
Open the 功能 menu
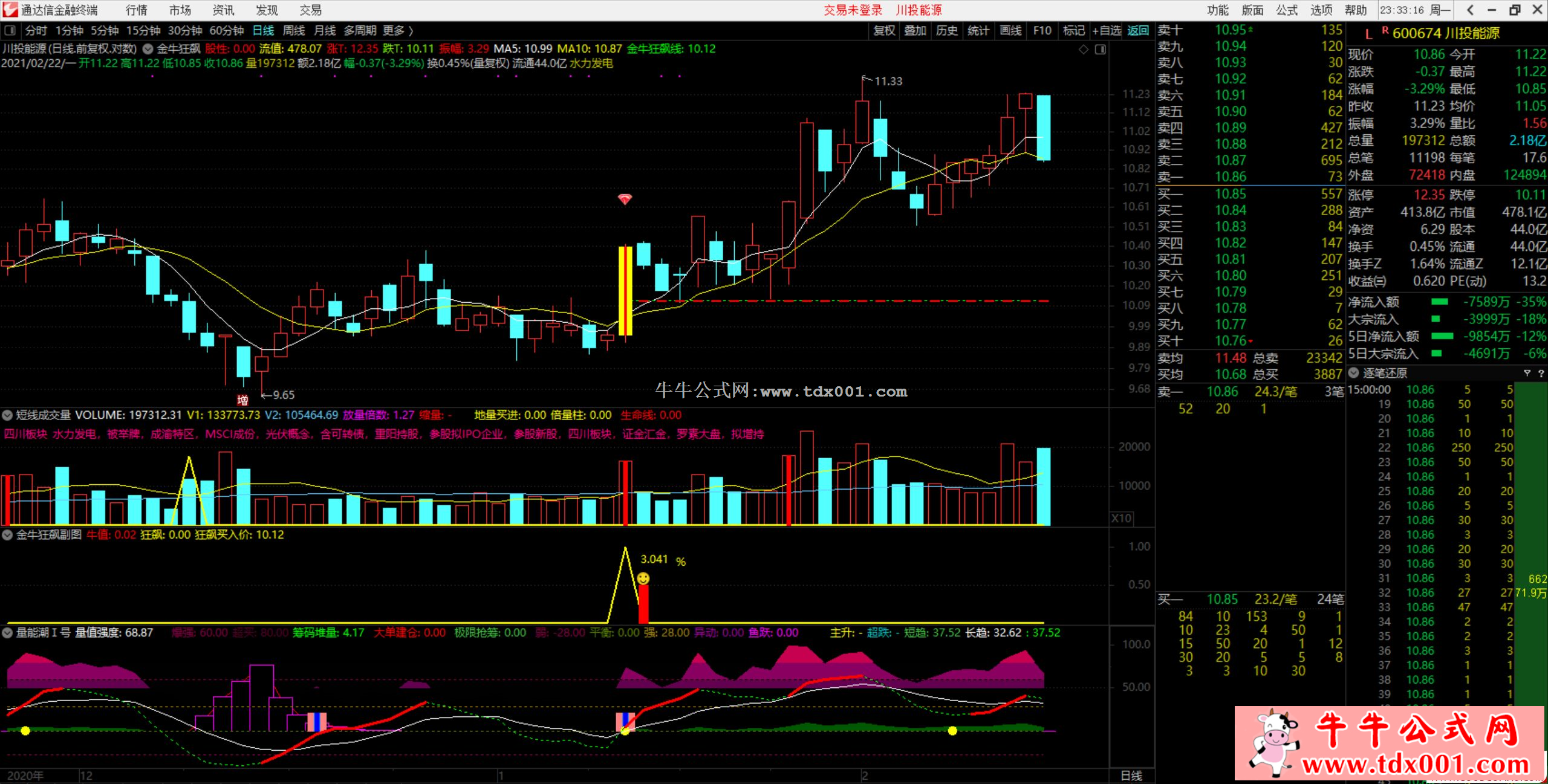1218,10
